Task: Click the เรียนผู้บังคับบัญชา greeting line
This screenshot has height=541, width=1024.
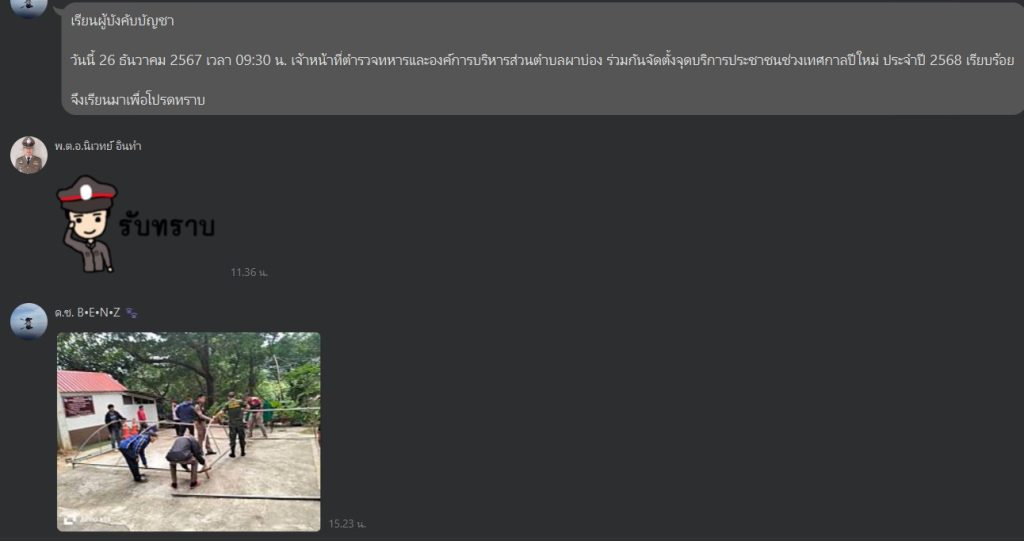Action: pos(122,21)
